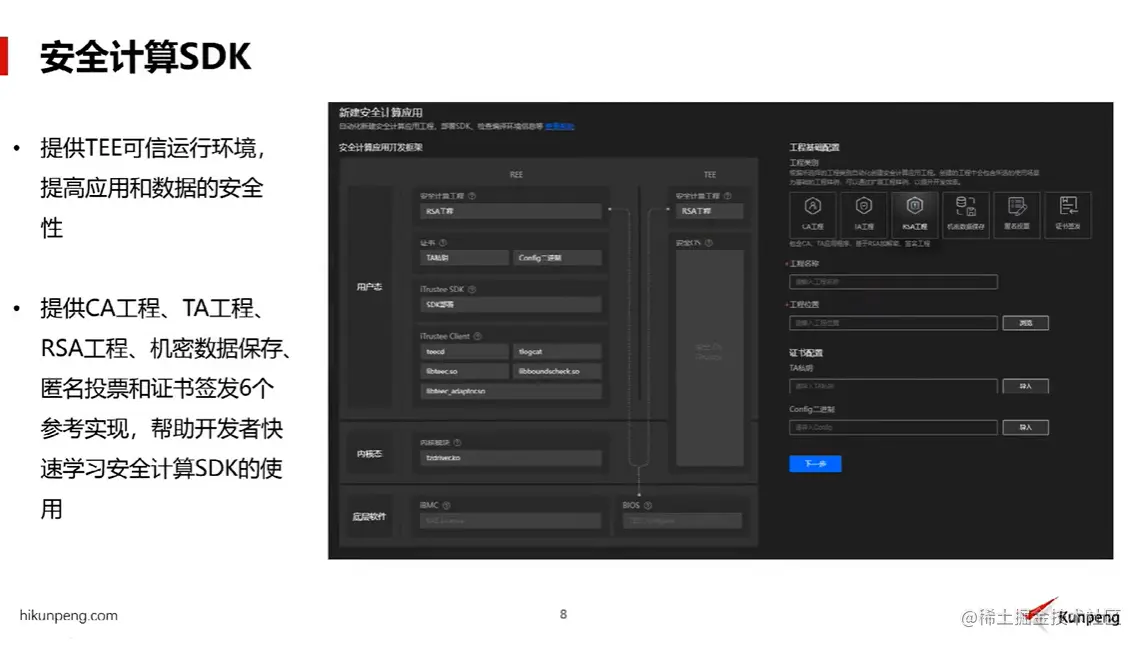The image size is (1141, 647).
Task: Open help icon beside iTrustee SDK
Action: (472, 289)
